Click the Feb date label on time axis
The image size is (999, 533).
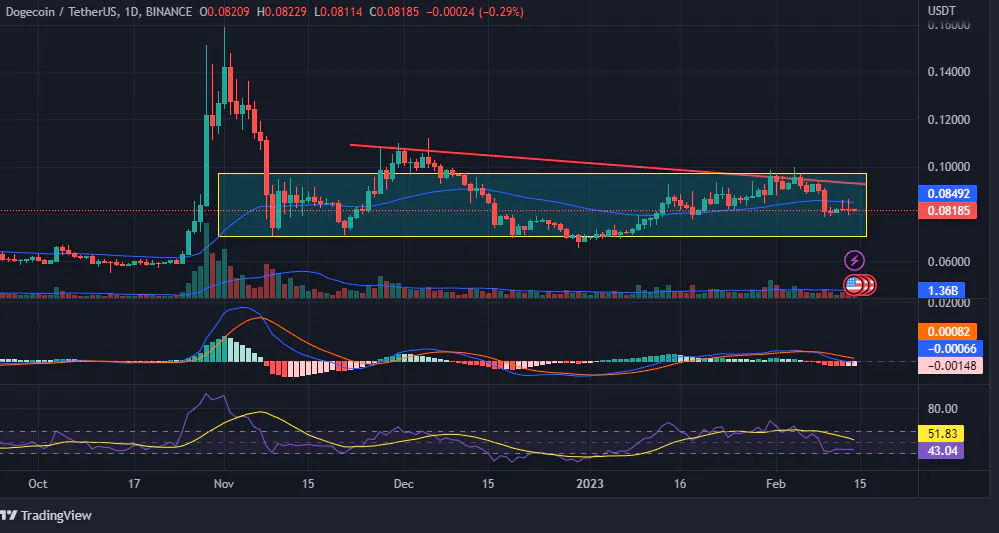(x=775, y=483)
